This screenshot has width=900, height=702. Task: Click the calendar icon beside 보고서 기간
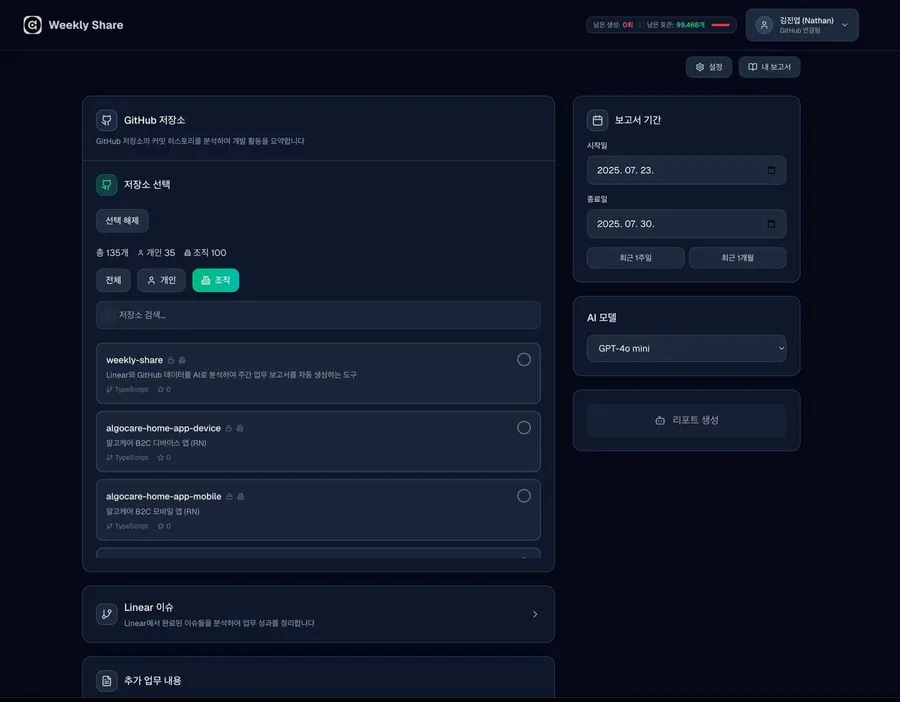pos(597,120)
